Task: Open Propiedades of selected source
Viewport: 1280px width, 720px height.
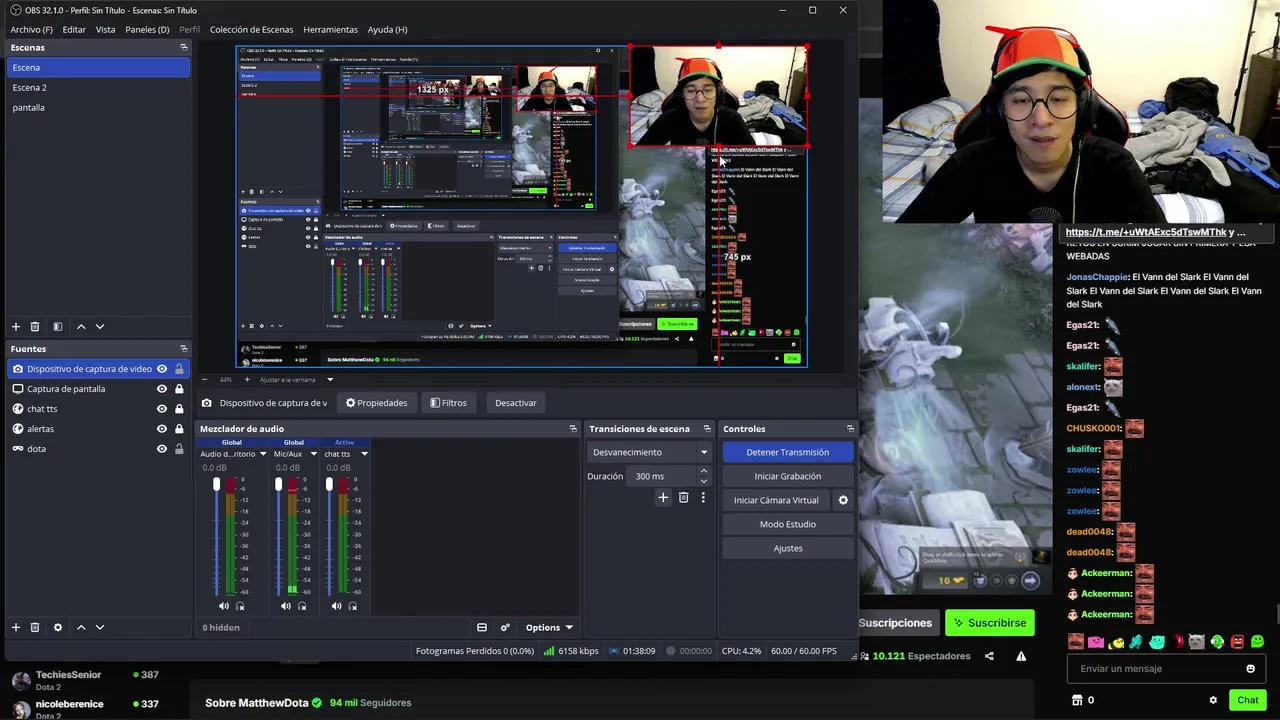Action: (376, 403)
